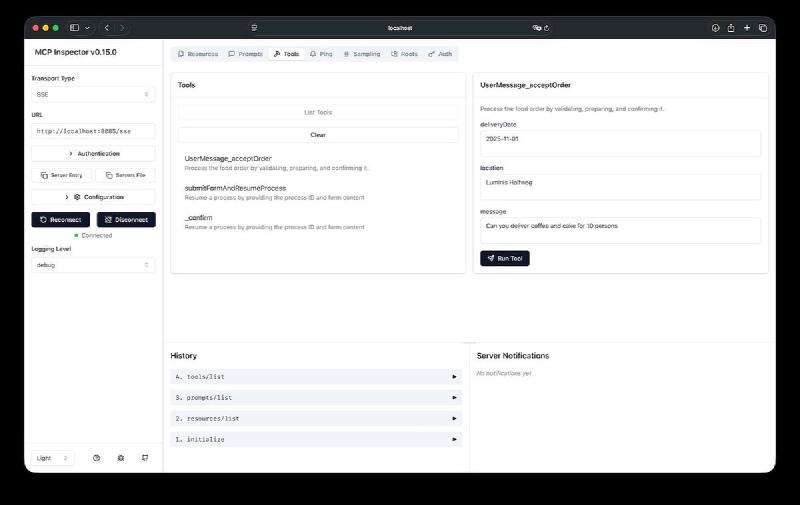The width and height of the screenshot is (800, 505).
Task: Open the Roots tab
Action: [x=404, y=54]
